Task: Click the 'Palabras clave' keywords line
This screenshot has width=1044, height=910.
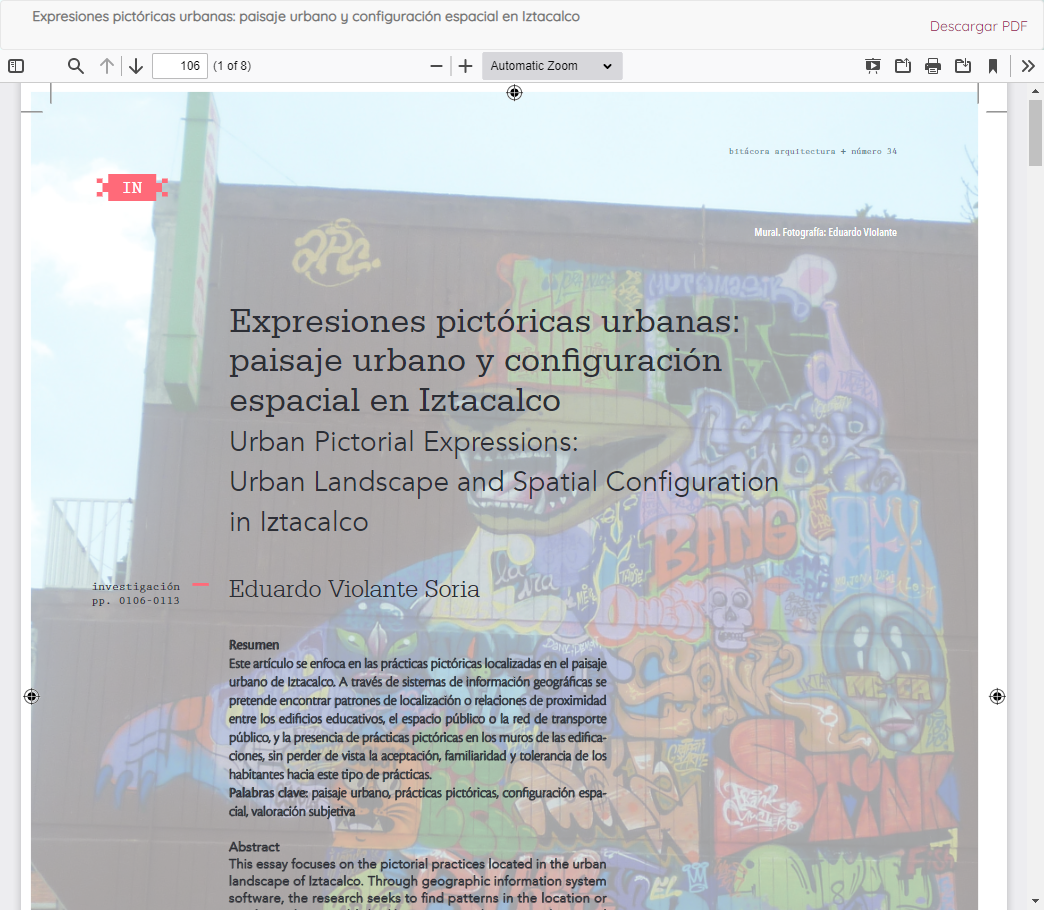Action: 417,802
